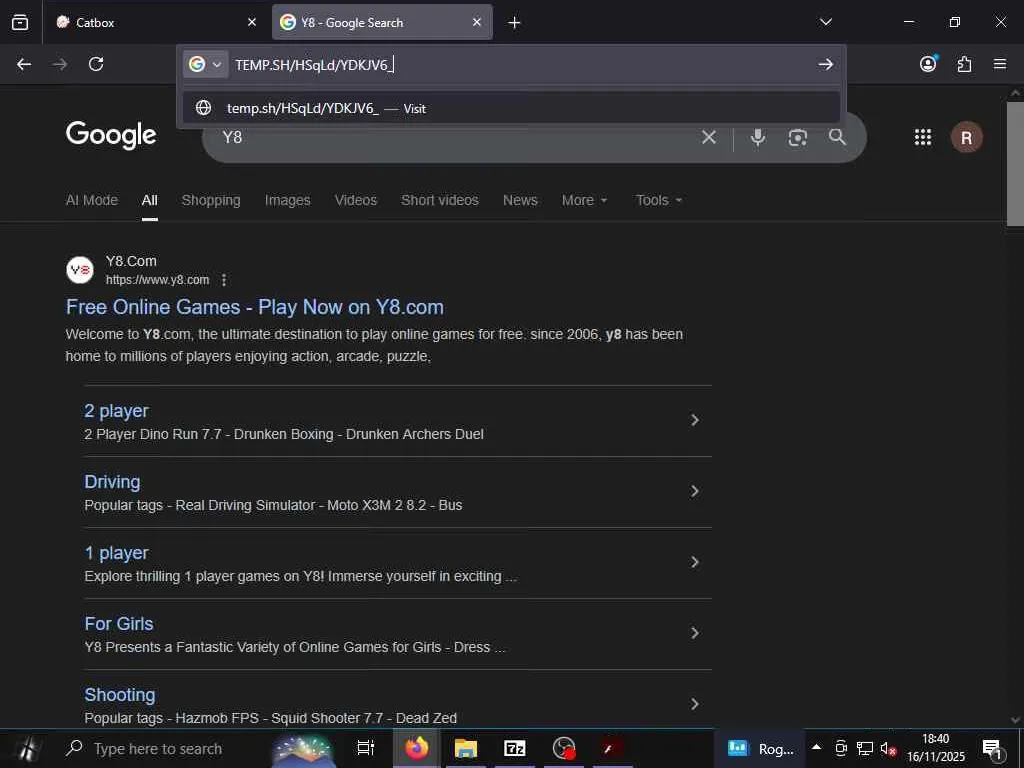Click the Windows Start button
1024x768 pixels.
pyautogui.click(x=26, y=748)
